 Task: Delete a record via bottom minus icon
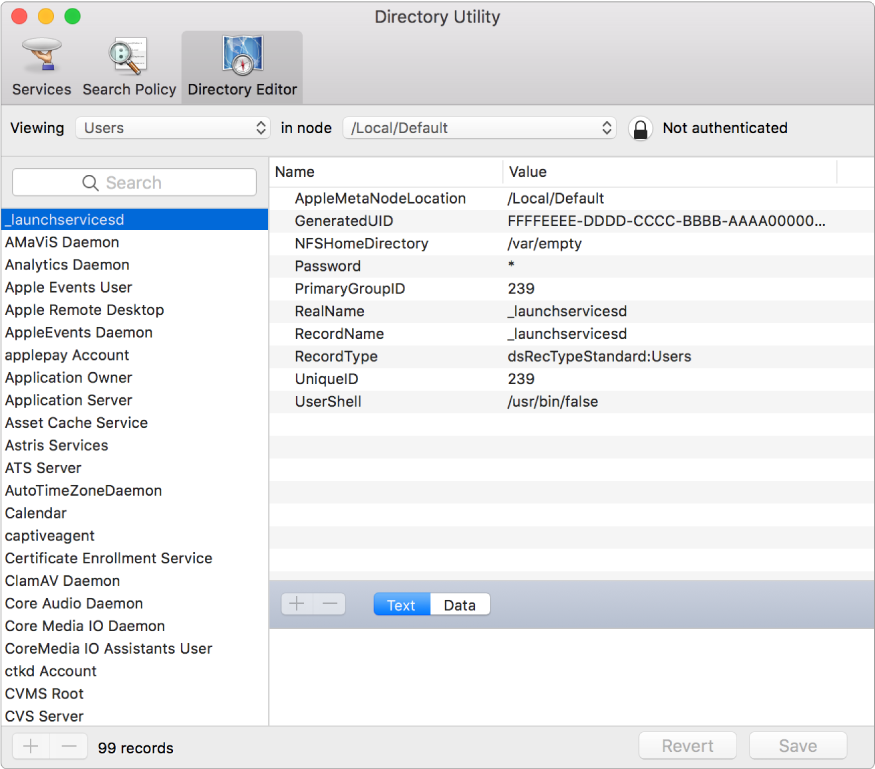pyautogui.click(x=68, y=746)
